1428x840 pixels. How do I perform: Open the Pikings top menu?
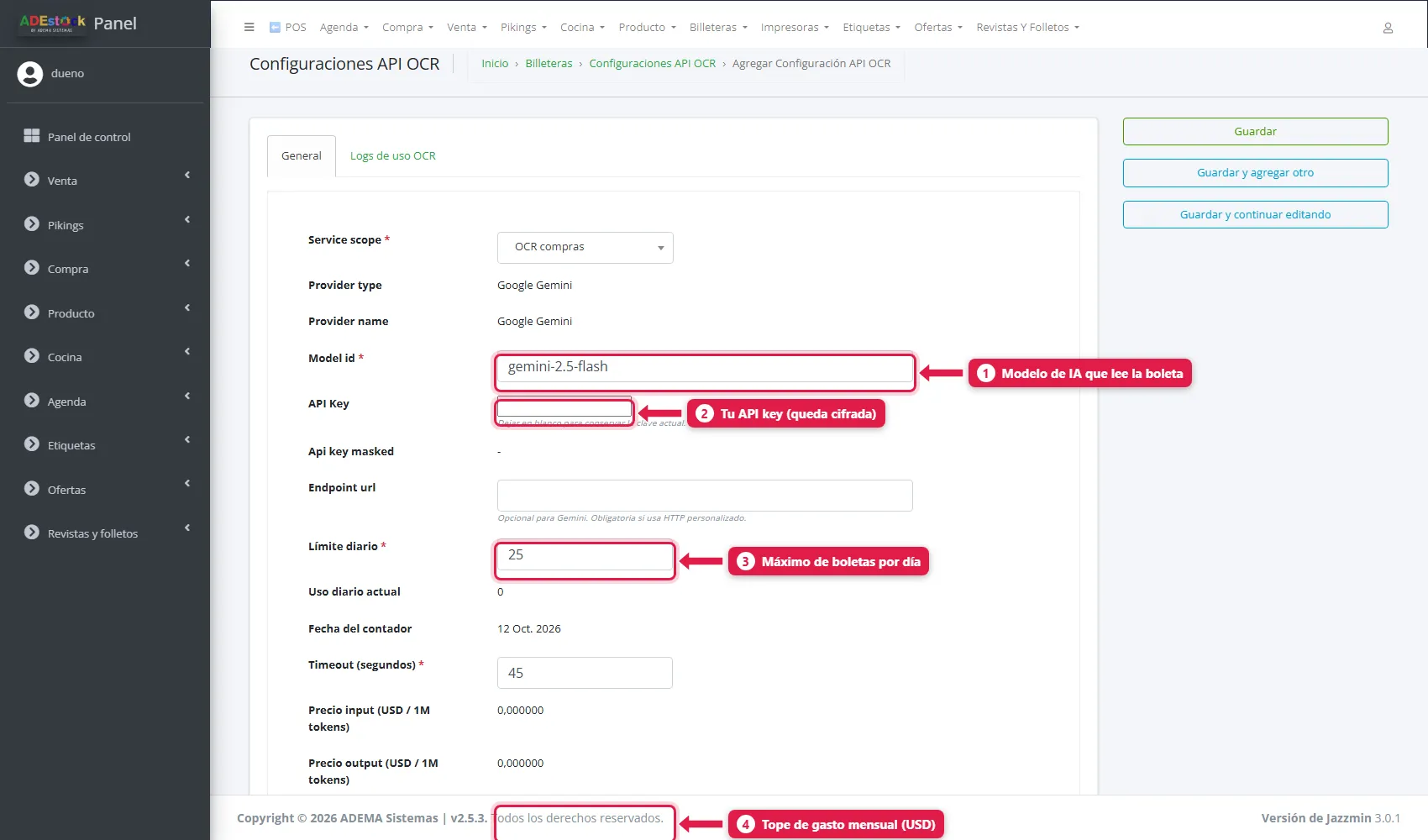(524, 28)
